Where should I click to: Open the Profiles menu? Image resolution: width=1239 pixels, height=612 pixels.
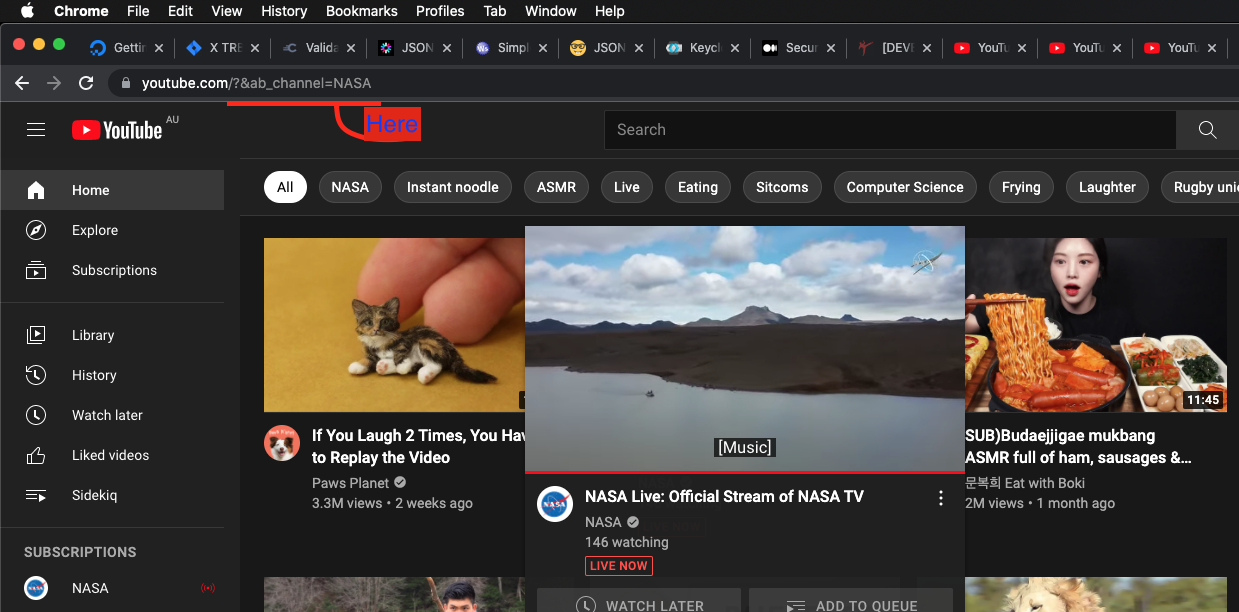[440, 11]
